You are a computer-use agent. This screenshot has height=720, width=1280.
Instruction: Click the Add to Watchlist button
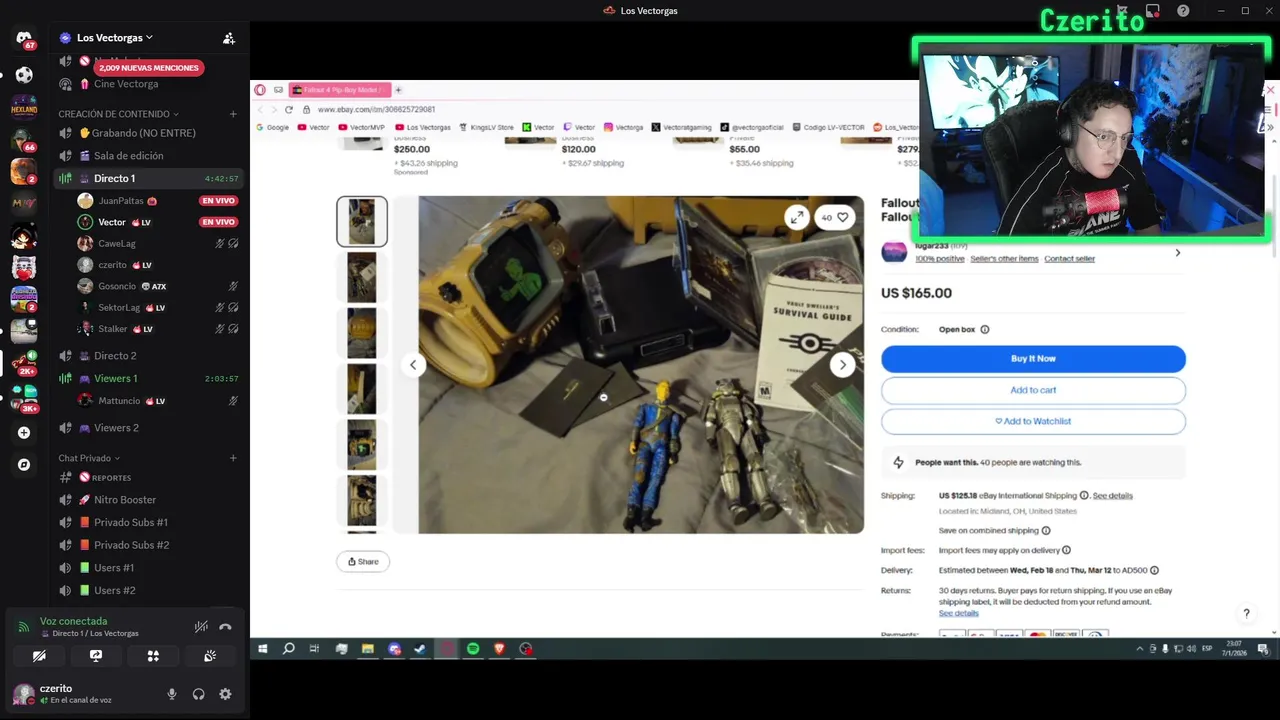[1033, 421]
